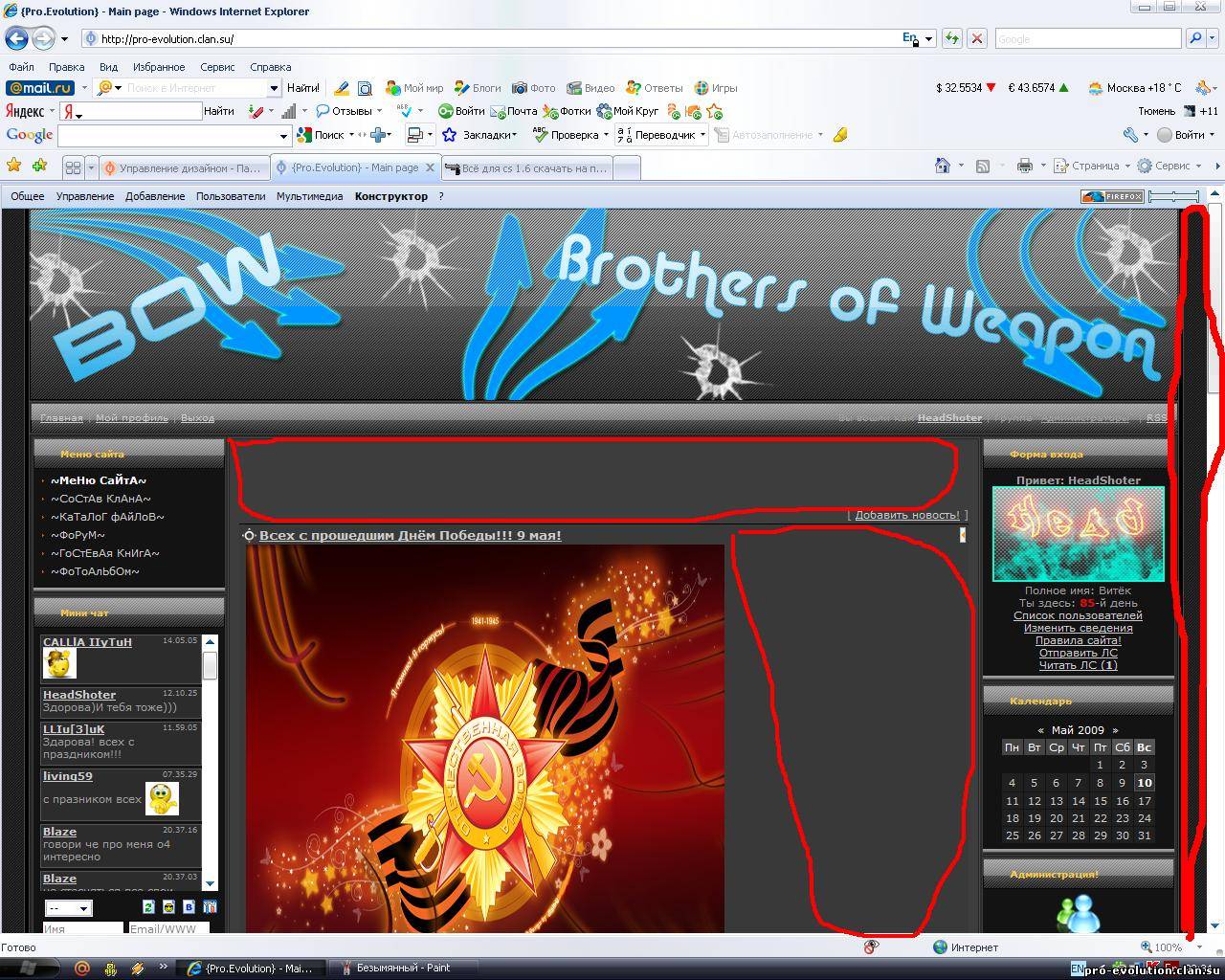
Task: Insert smiley icon under mini chat
Action: 168,906
